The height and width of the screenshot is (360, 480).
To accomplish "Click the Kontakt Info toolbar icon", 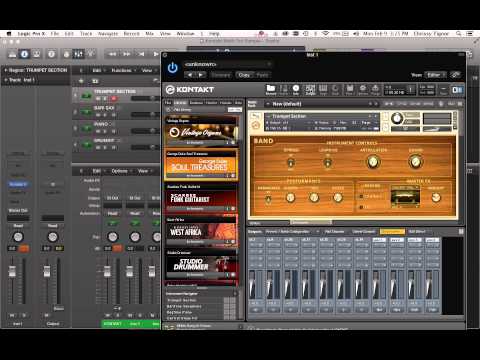I will pyautogui.click(x=296, y=89).
